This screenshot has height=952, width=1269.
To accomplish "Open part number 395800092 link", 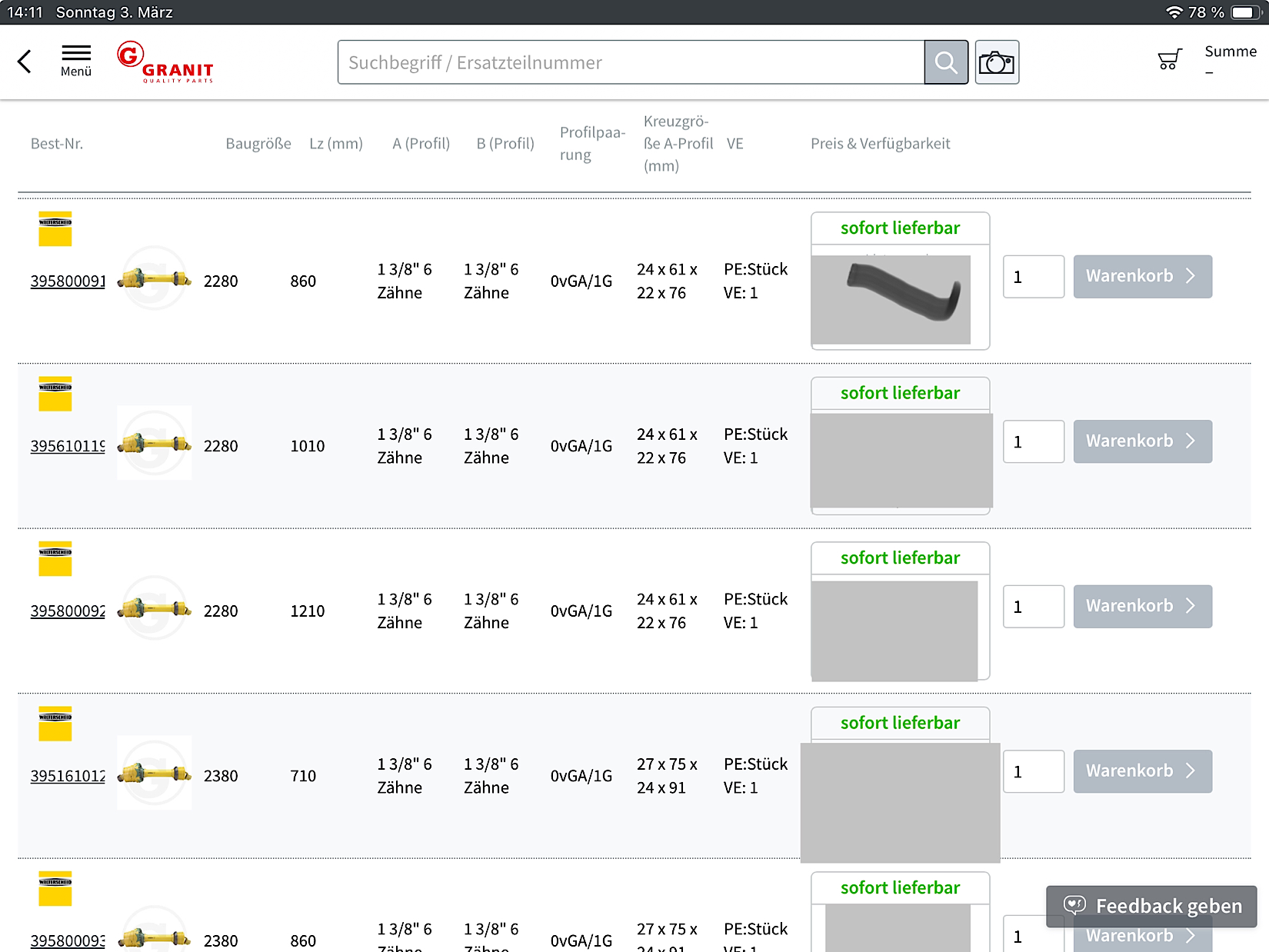I will tap(68, 611).
